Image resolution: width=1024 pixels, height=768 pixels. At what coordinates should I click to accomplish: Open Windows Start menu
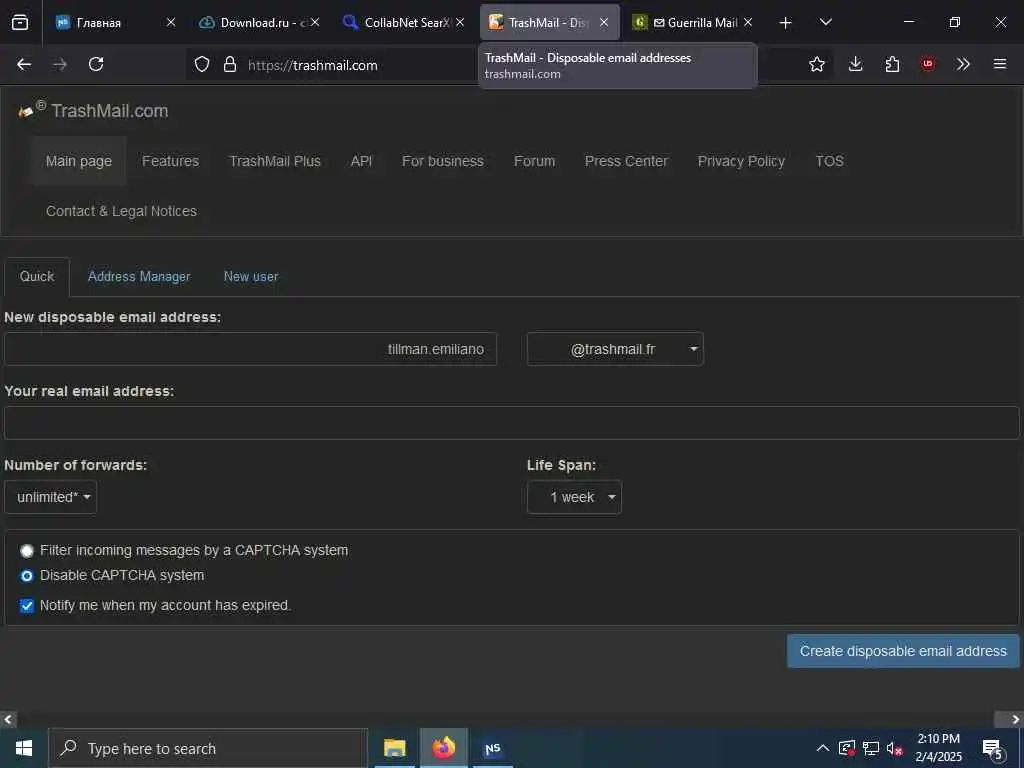(24, 748)
